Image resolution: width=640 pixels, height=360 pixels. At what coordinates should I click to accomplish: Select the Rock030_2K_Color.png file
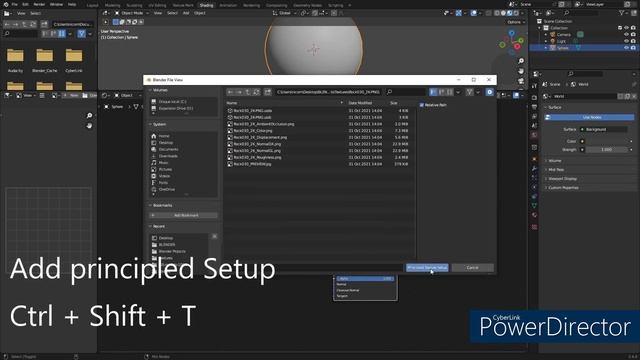pyautogui.click(x=253, y=131)
